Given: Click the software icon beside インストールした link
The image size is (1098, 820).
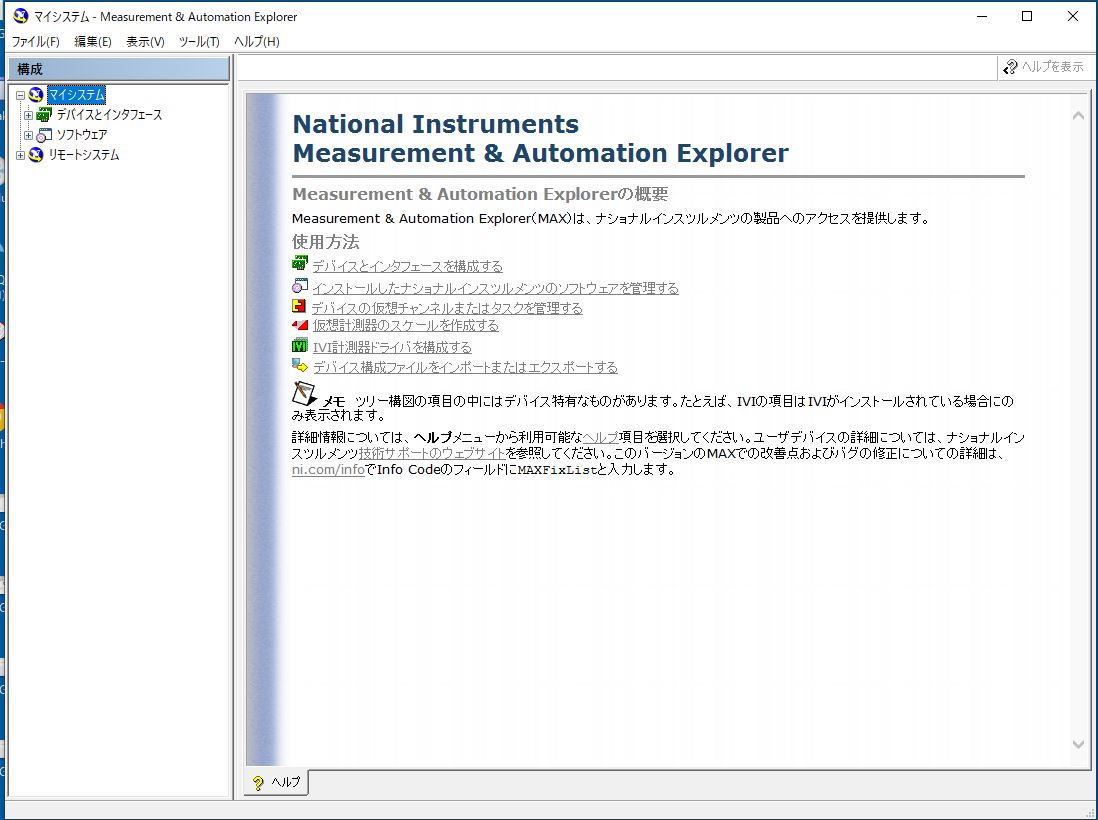Looking at the screenshot, I should [300, 286].
